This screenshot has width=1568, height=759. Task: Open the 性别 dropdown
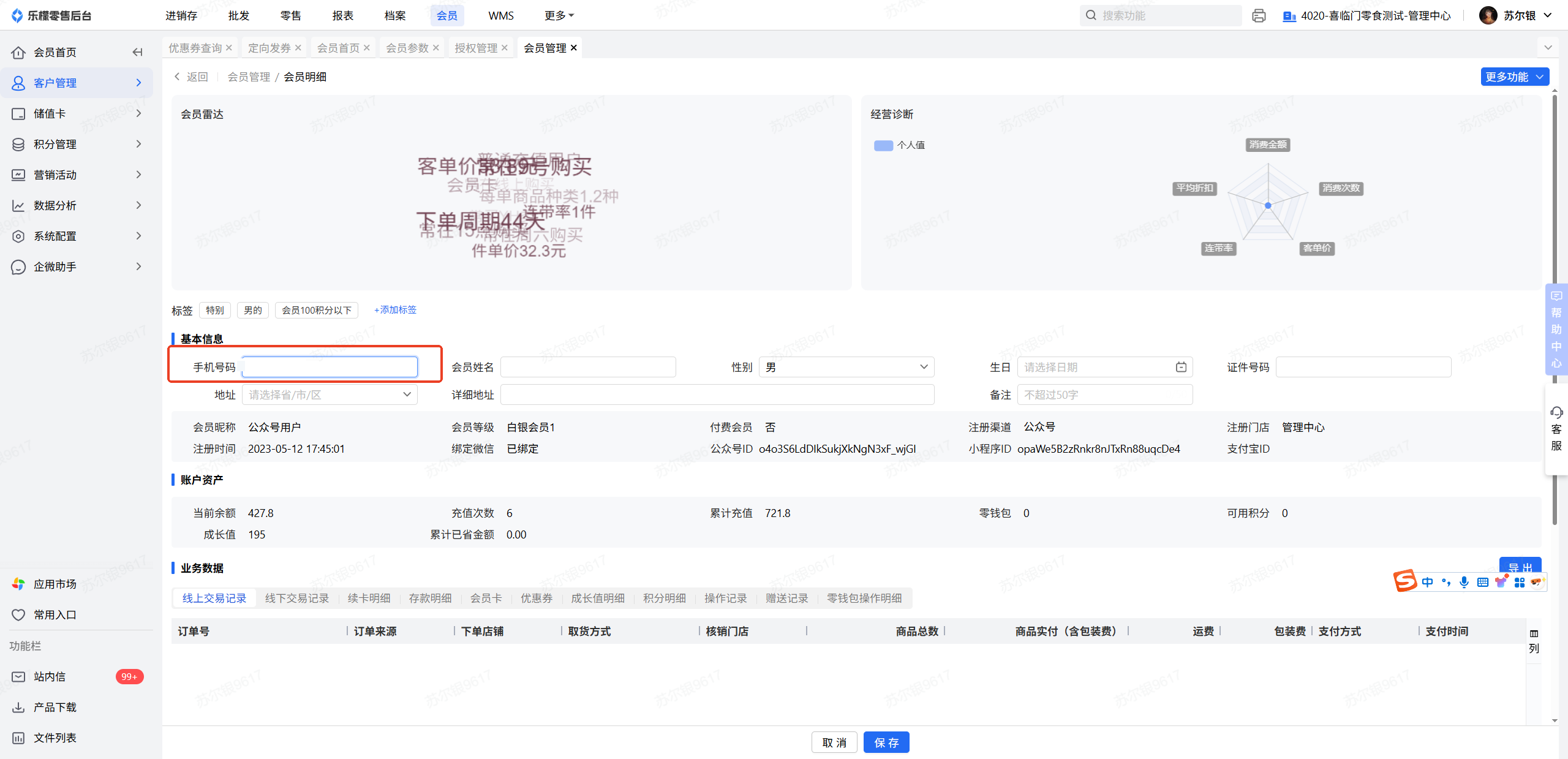[846, 367]
